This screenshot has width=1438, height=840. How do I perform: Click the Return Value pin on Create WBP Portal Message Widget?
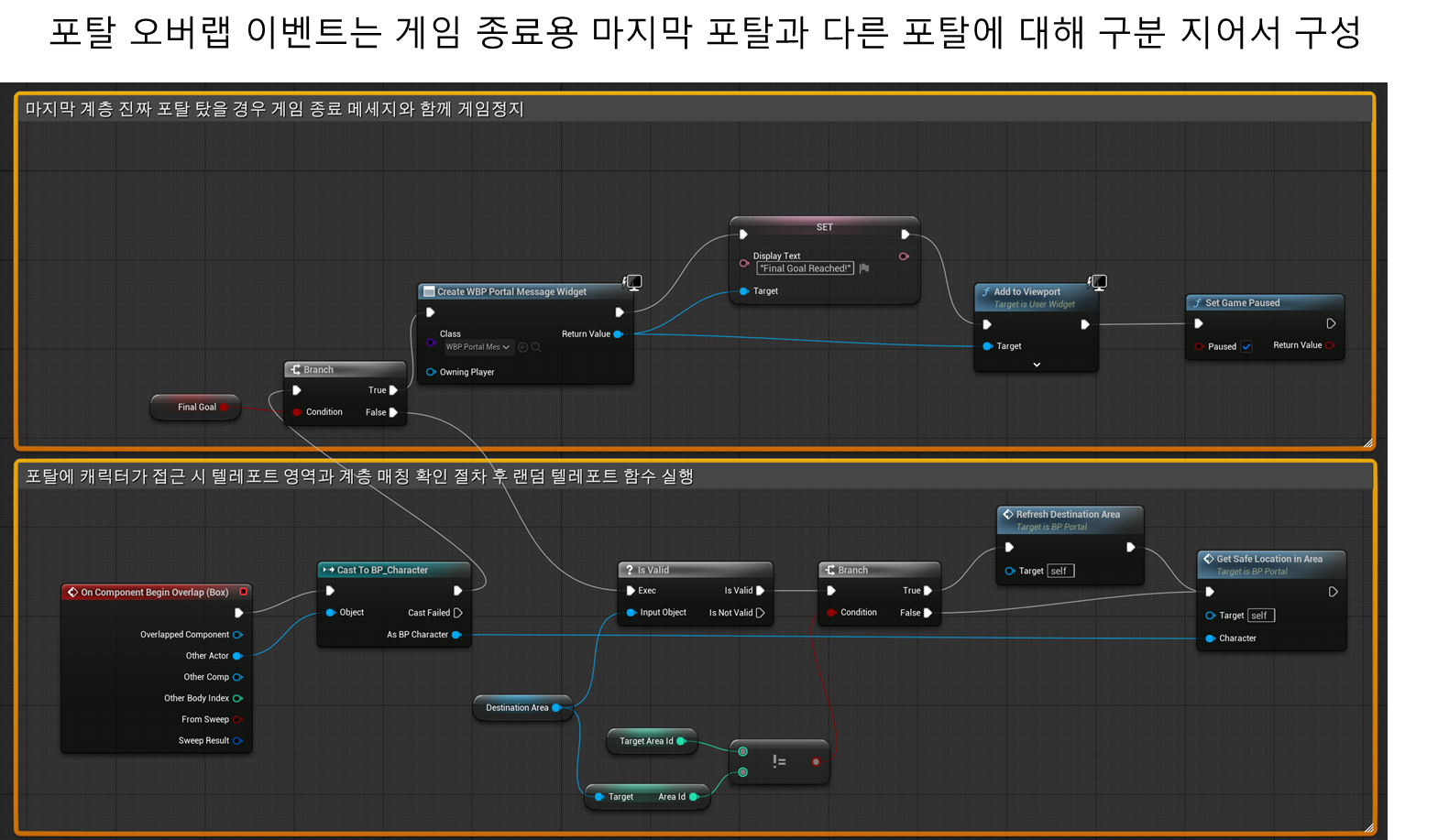click(619, 334)
